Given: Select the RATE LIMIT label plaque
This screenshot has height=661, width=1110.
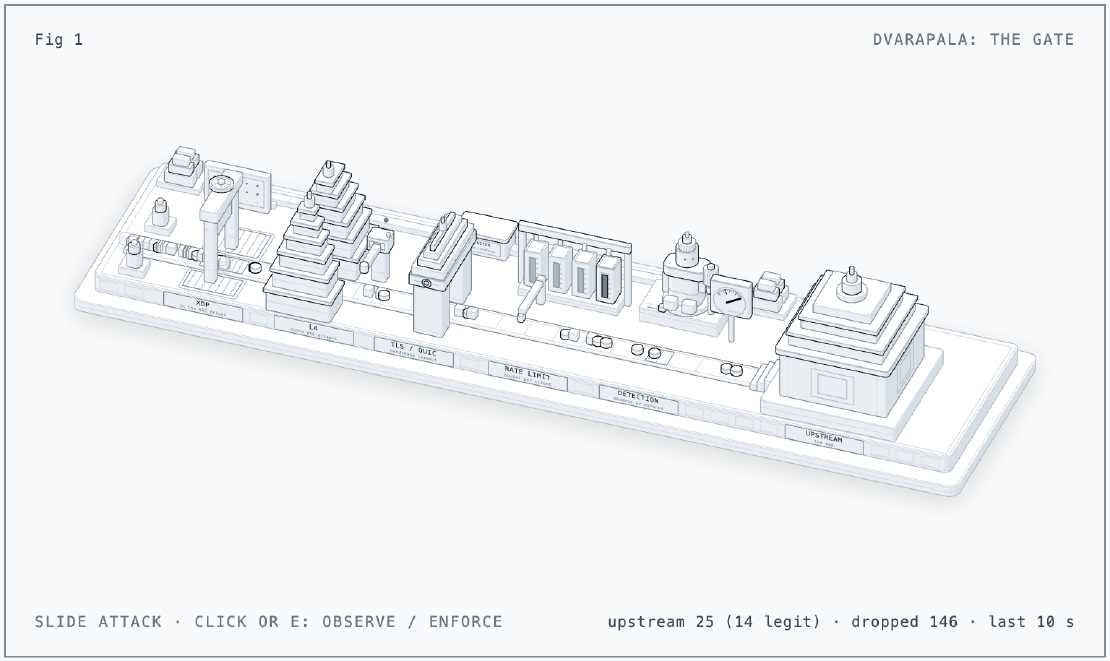Looking at the screenshot, I should pyautogui.click(x=527, y=375).
